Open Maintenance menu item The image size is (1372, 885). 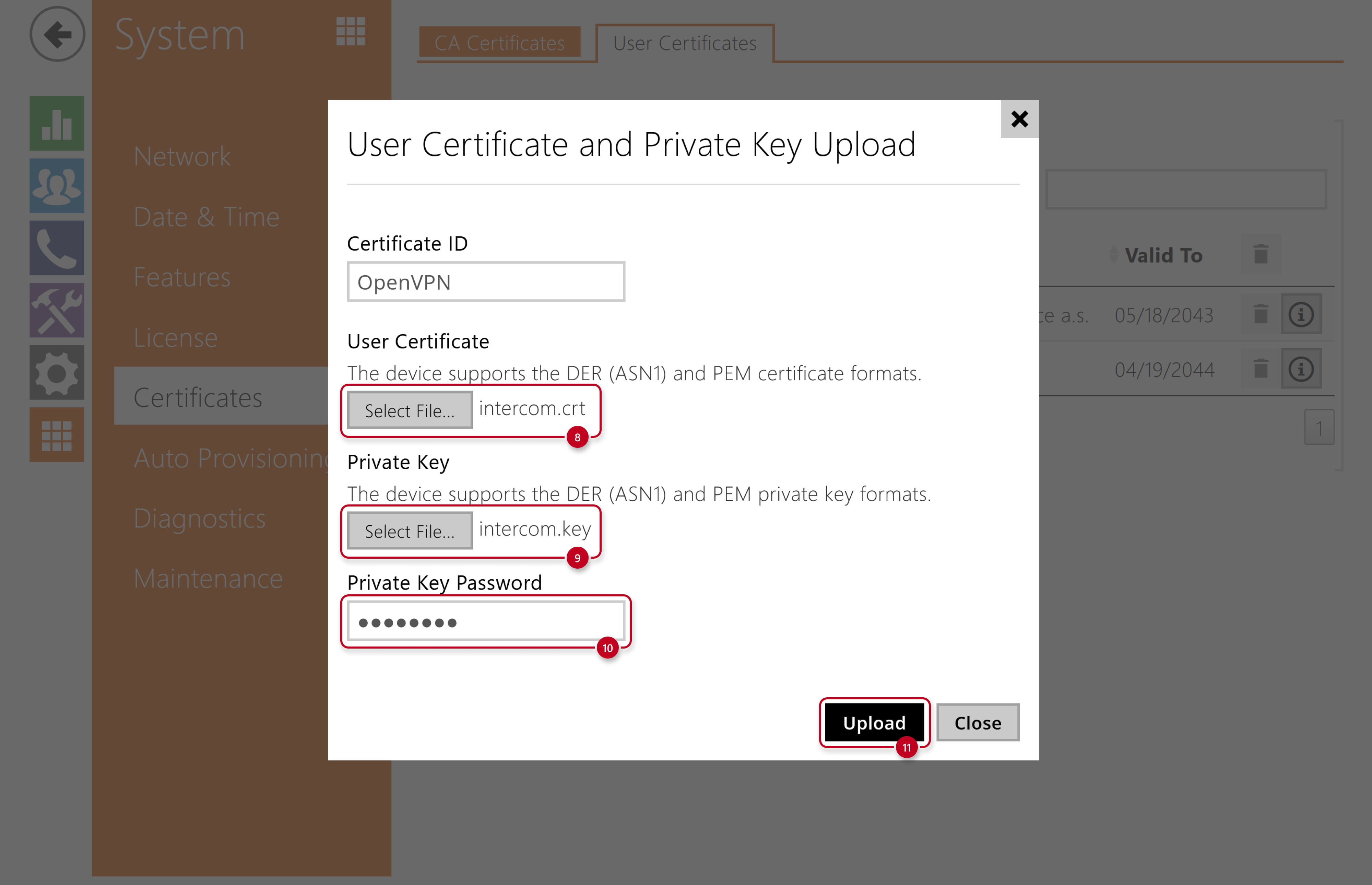coord(208,579)
